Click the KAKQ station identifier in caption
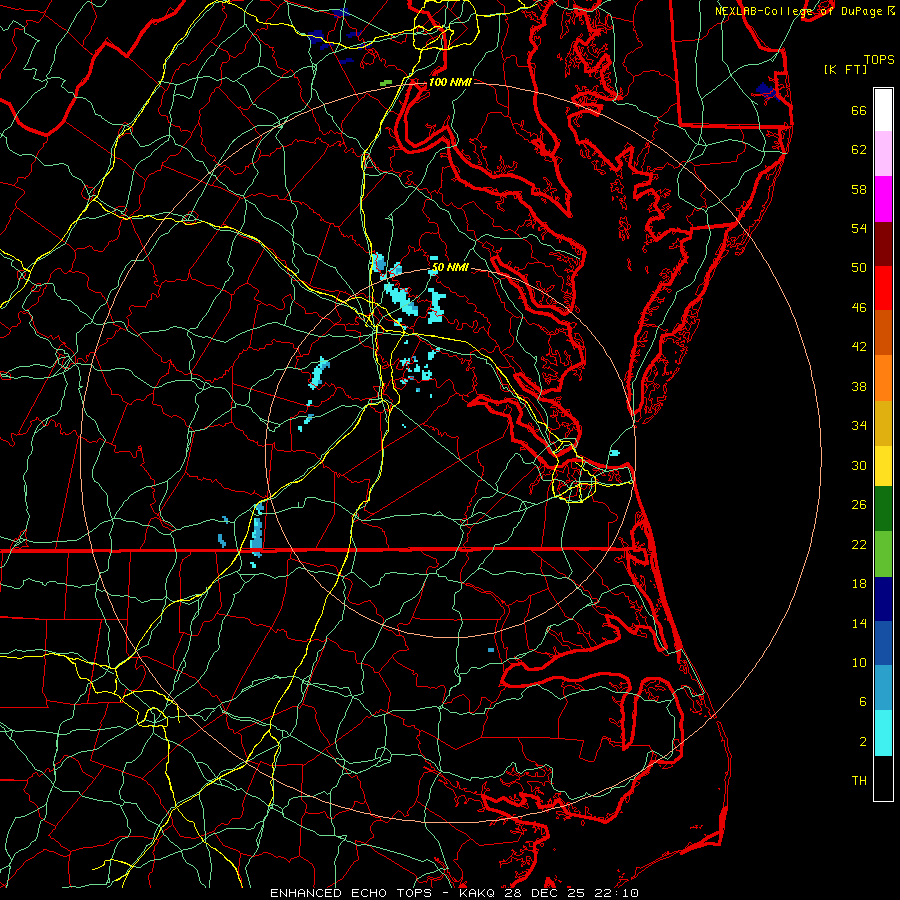The height and width of the screenshot is (900, 900). (x=479, y=893)
